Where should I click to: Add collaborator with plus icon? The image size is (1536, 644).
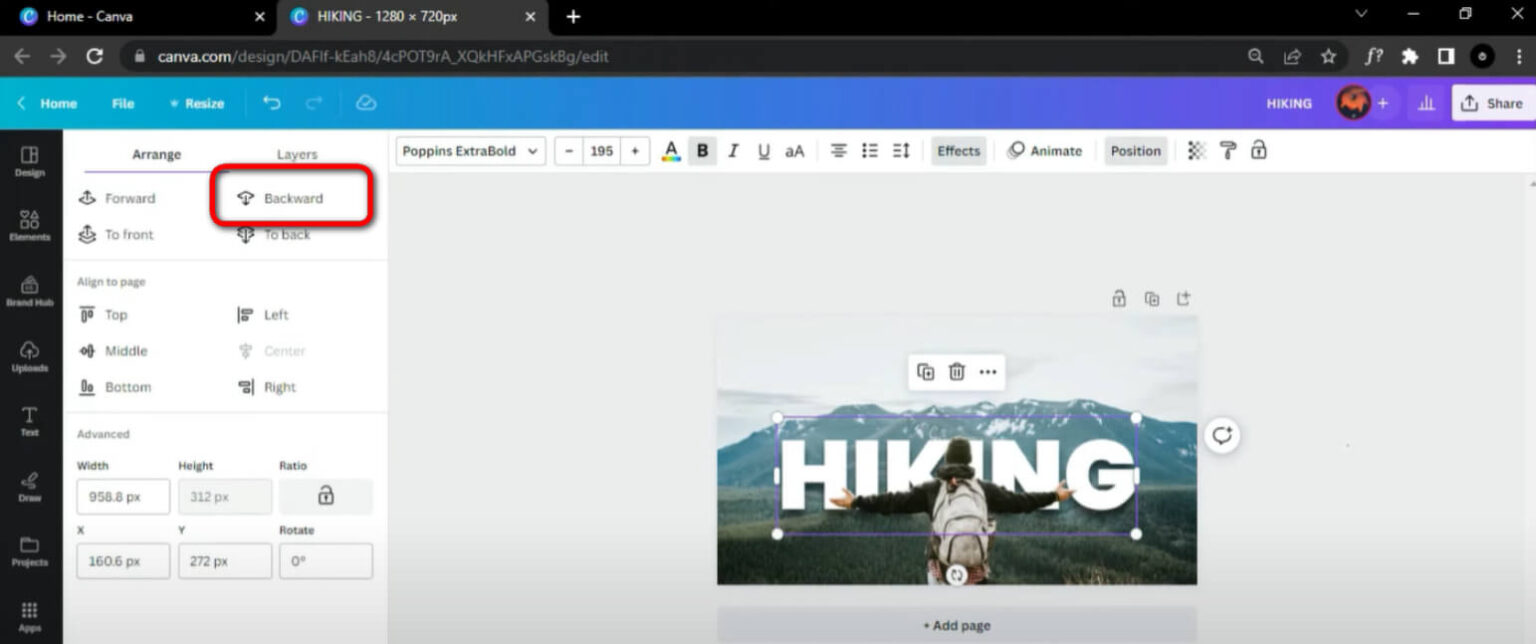[1383, 103]
